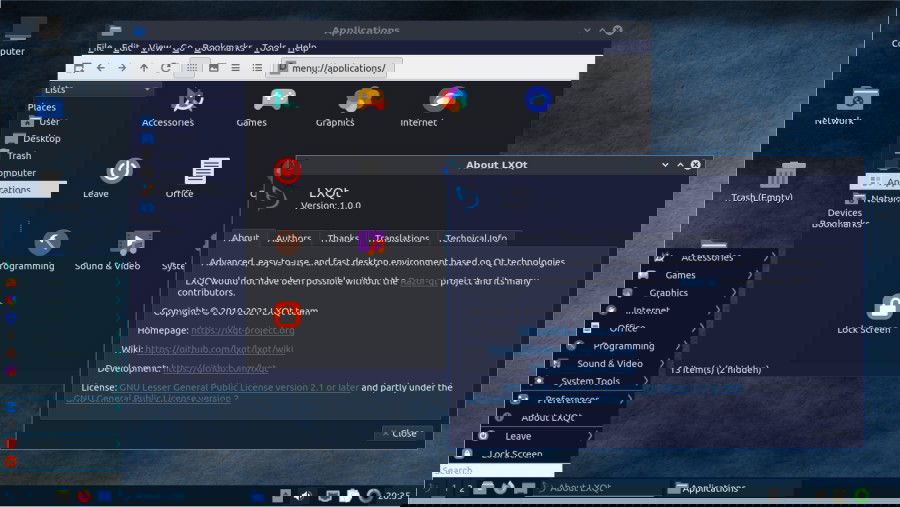Go back using the toolbar back arrow
Image resolution: width=900 pixels, height=507 pixels.
pos(101,68)
